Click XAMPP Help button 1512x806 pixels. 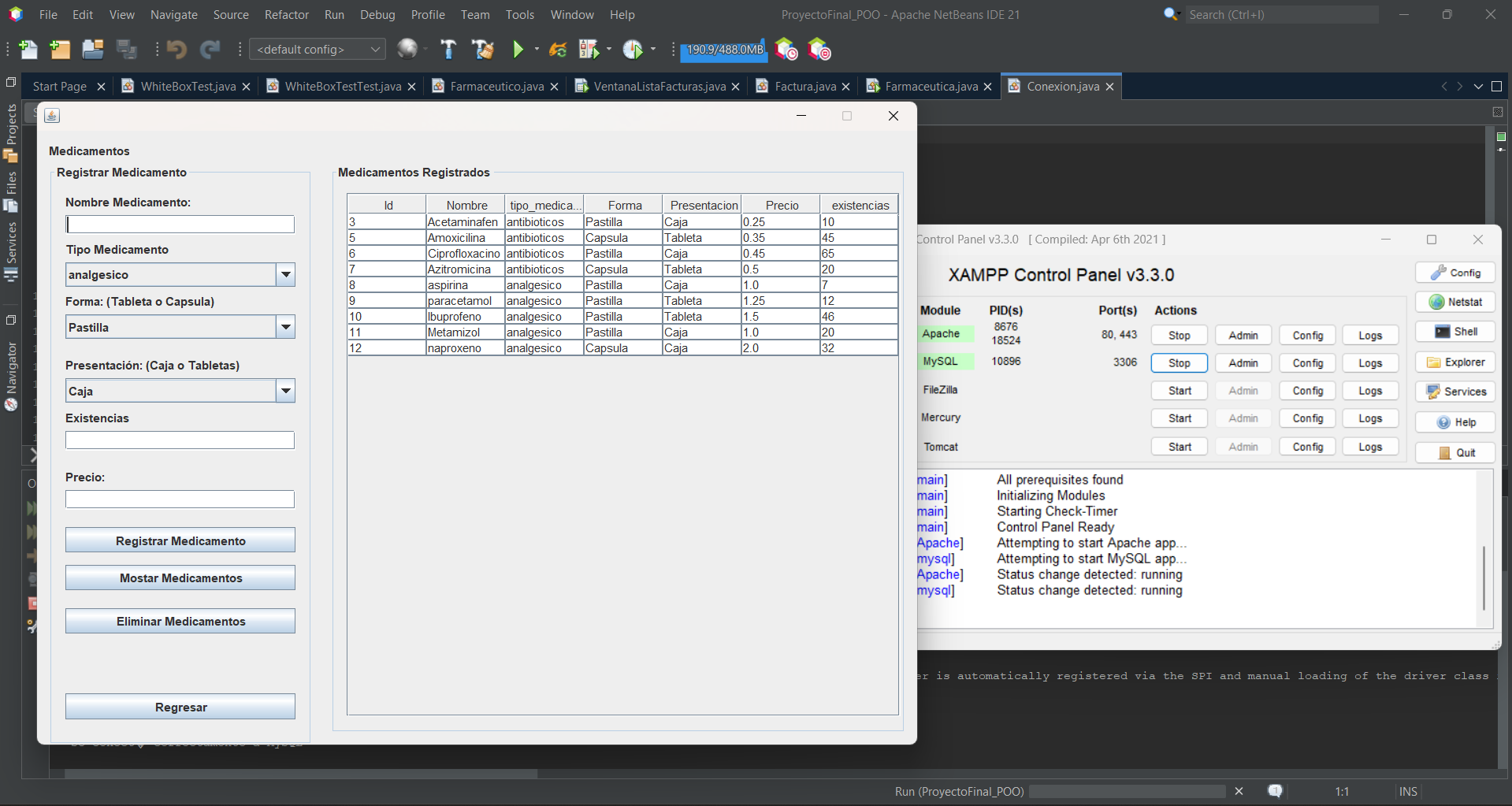coord(1455,422)
